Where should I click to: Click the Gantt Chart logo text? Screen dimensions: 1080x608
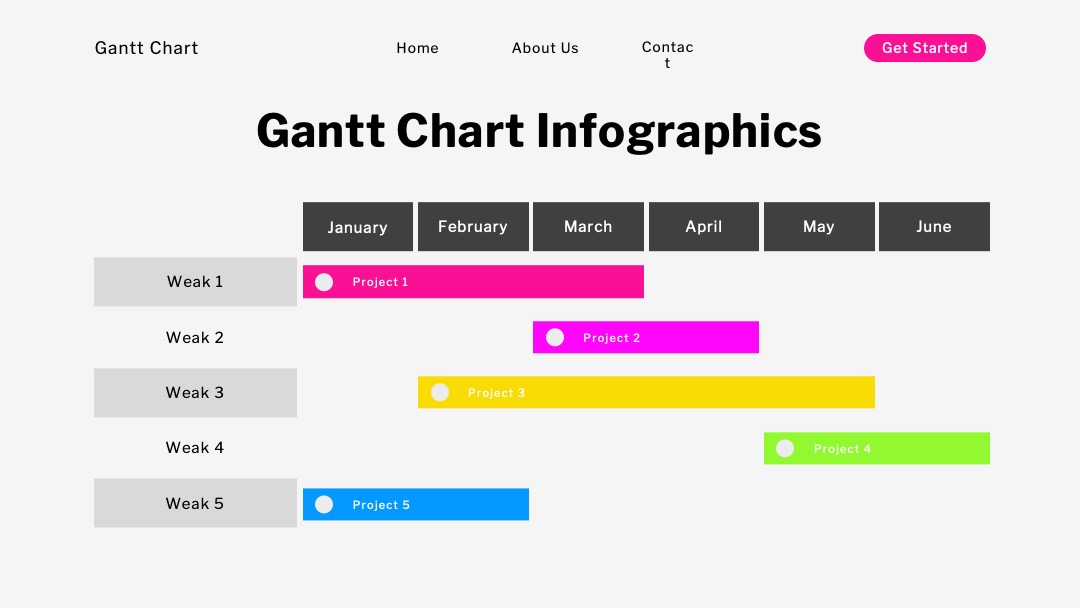click(146, 48)
